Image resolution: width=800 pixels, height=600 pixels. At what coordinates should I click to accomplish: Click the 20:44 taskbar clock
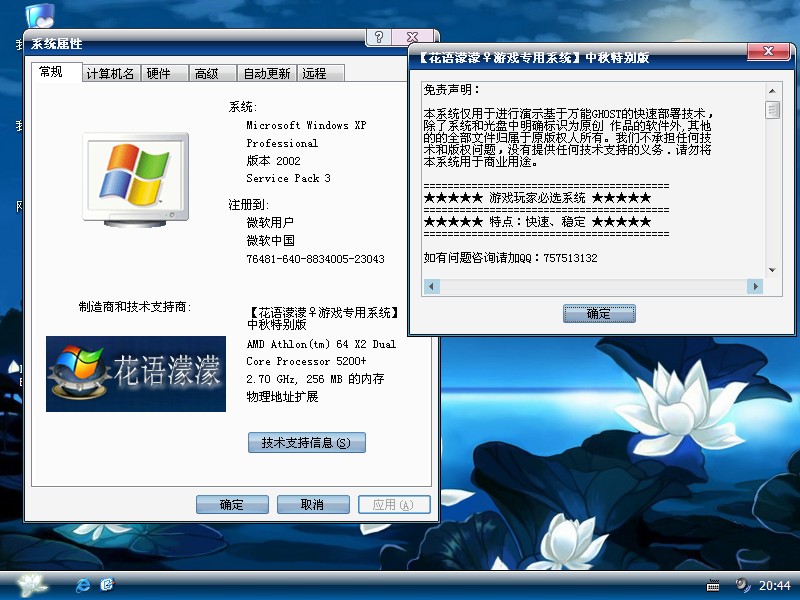774,585
